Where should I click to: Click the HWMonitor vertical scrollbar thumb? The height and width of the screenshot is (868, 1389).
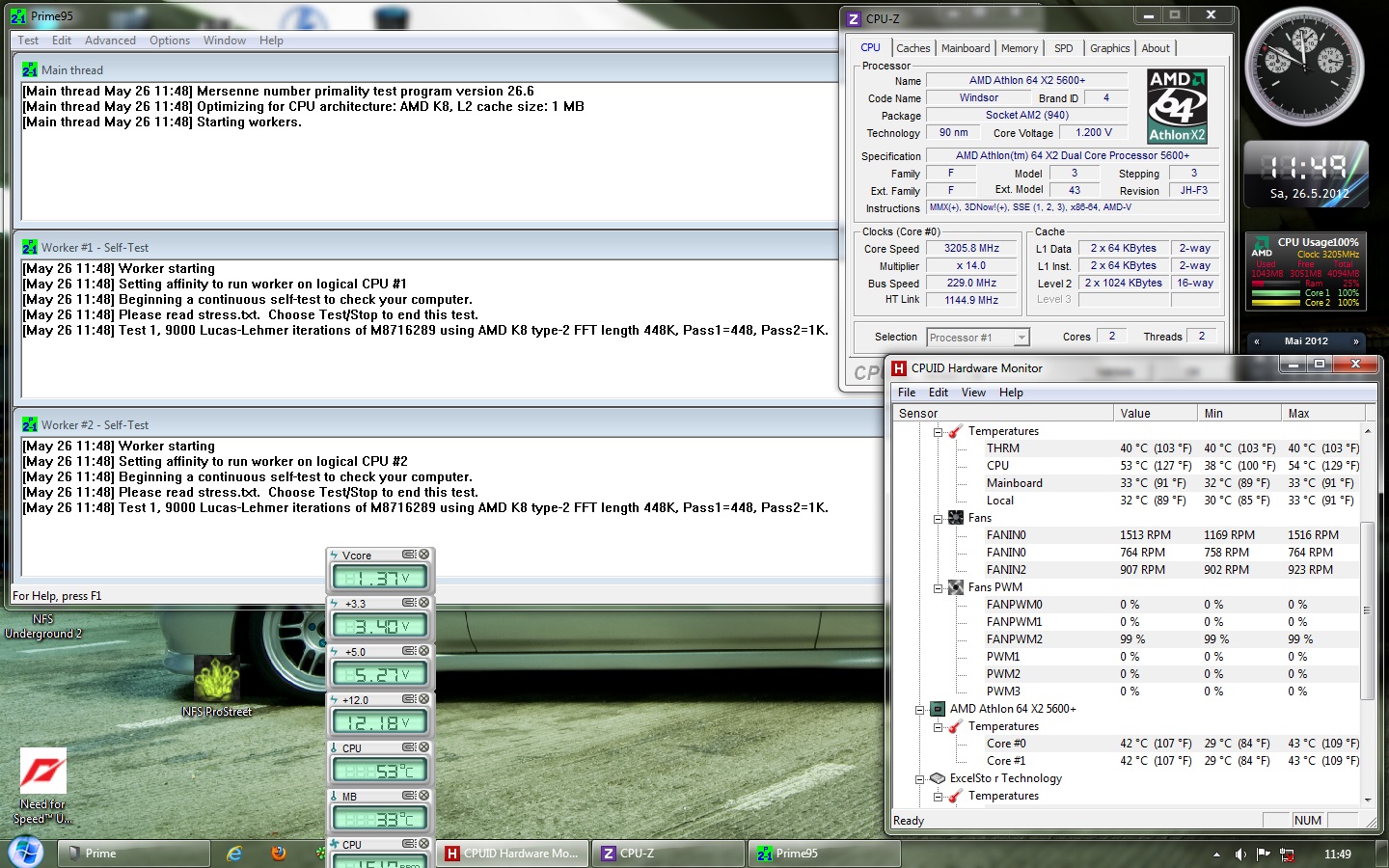(x=1367, y=610)
